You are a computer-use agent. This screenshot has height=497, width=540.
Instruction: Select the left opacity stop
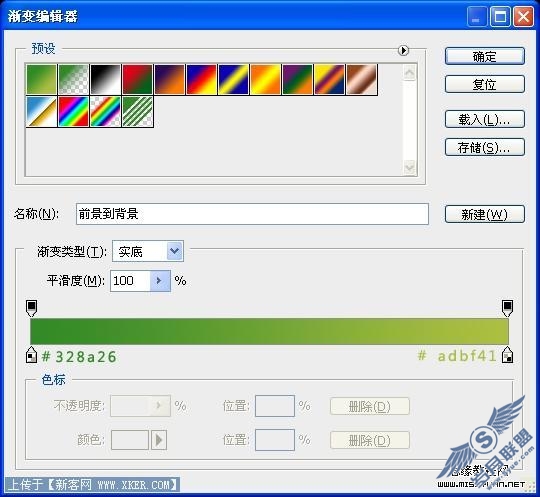pos(32,308)
